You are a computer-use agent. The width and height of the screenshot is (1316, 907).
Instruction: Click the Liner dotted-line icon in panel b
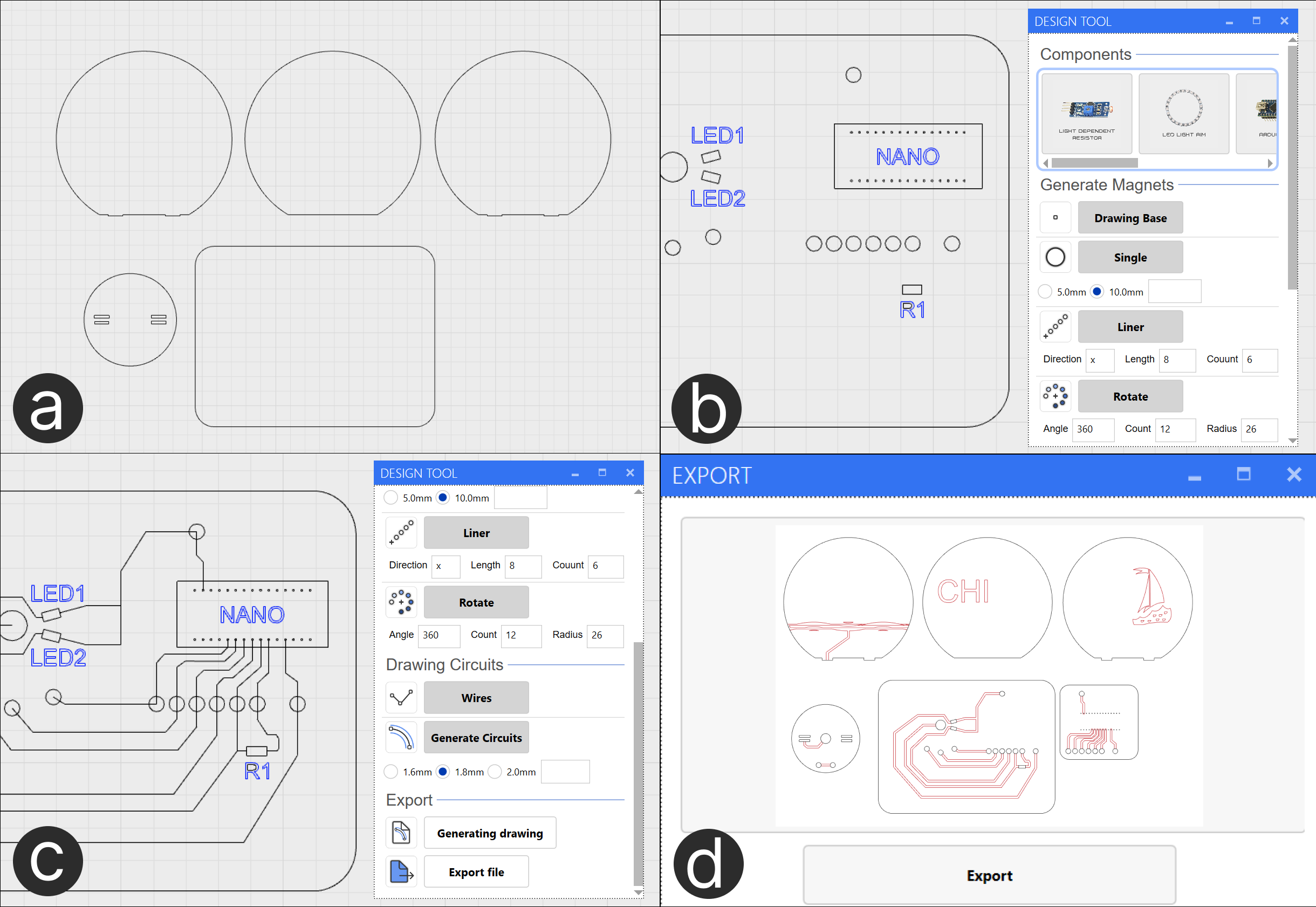coord(1055,327)
